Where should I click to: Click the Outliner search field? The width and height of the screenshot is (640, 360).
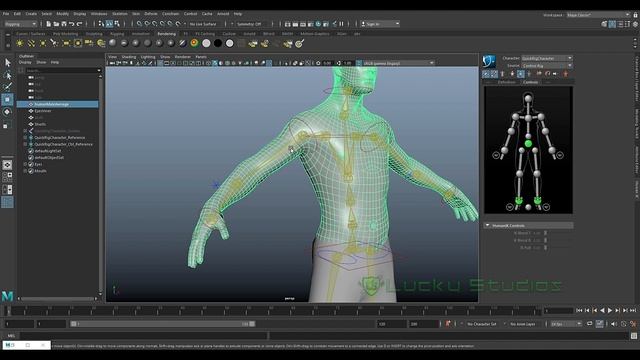coord(62,71)
